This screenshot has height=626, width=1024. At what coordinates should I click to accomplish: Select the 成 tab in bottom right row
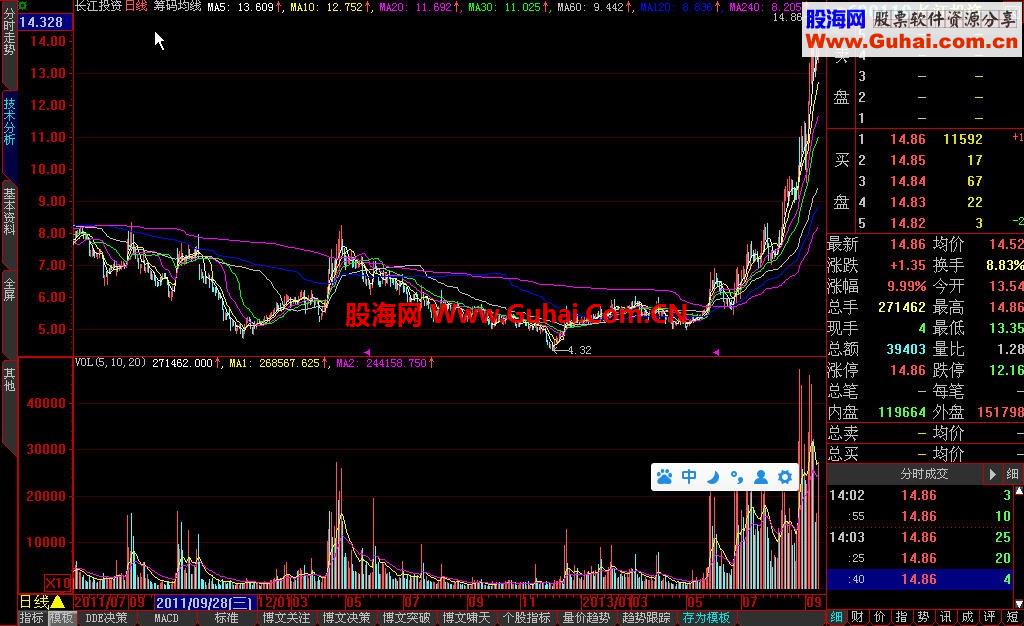coord(968,617)
